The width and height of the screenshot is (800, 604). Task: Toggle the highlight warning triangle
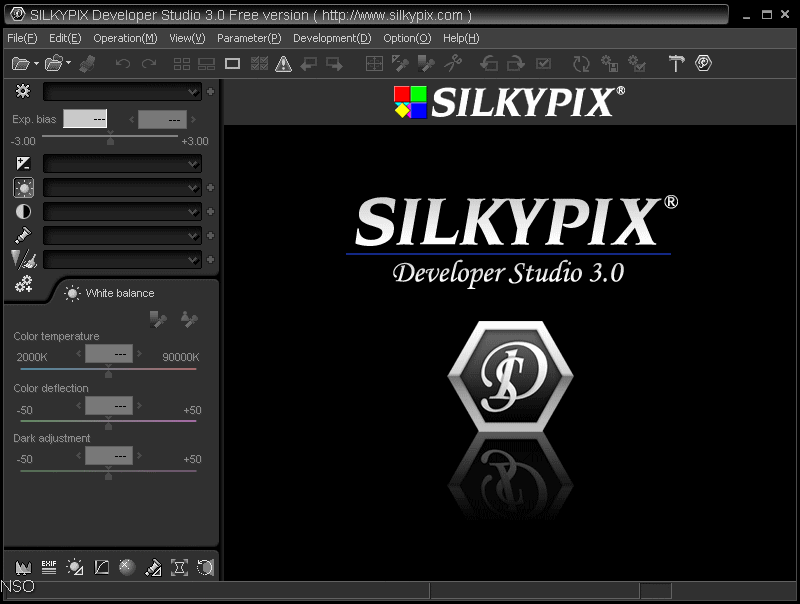(283, 64)
